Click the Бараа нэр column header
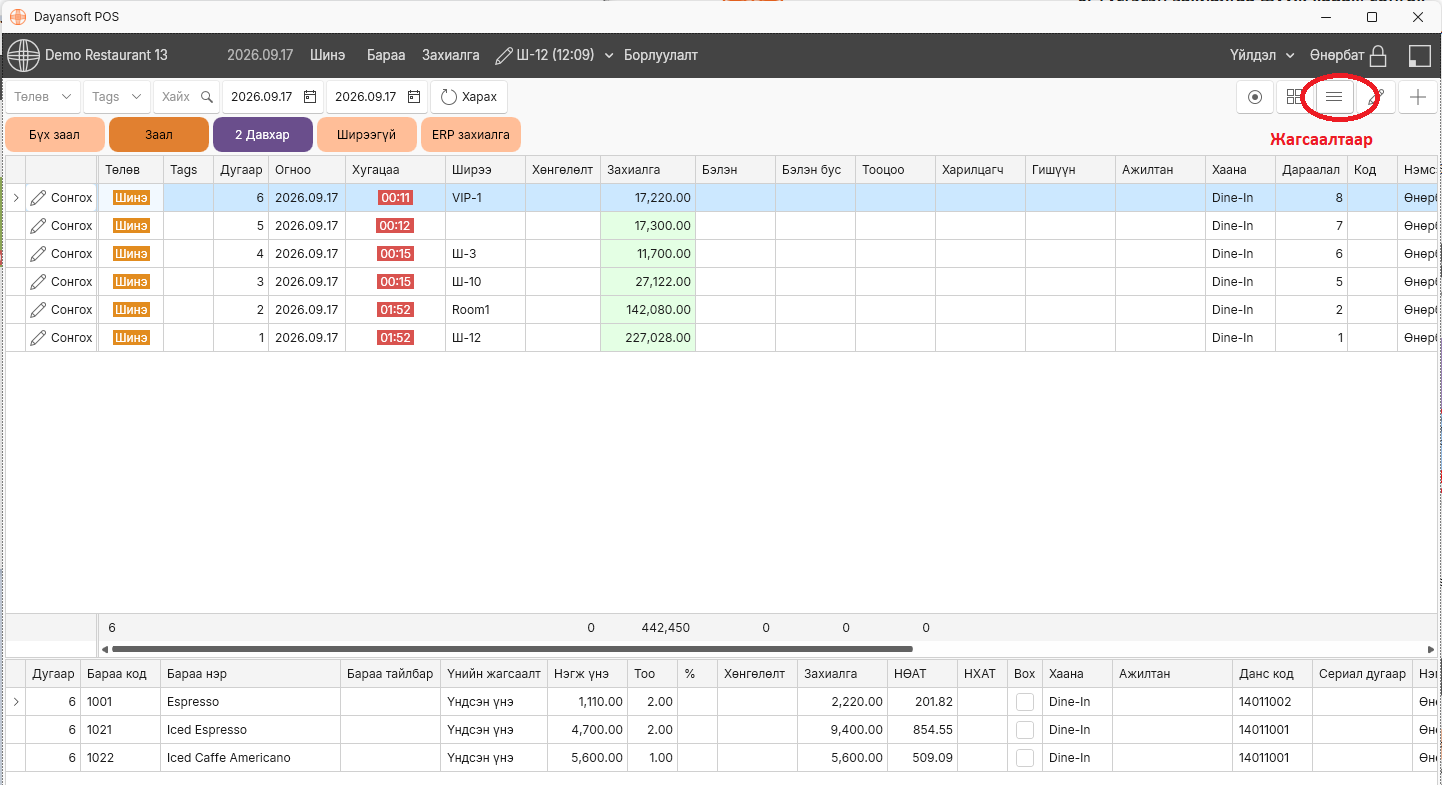 [x=250, y=674]
